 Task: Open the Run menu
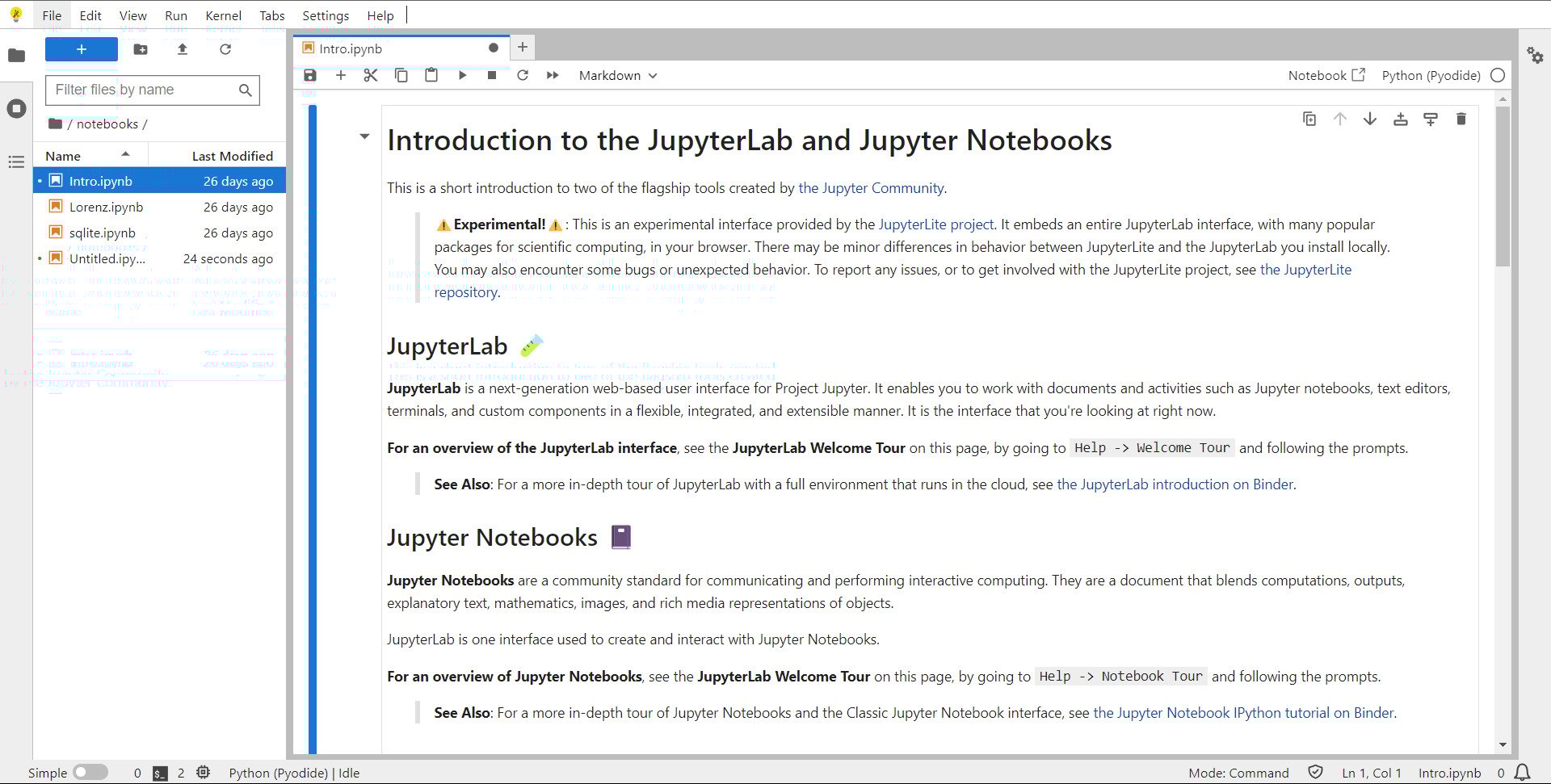(176, 15)
